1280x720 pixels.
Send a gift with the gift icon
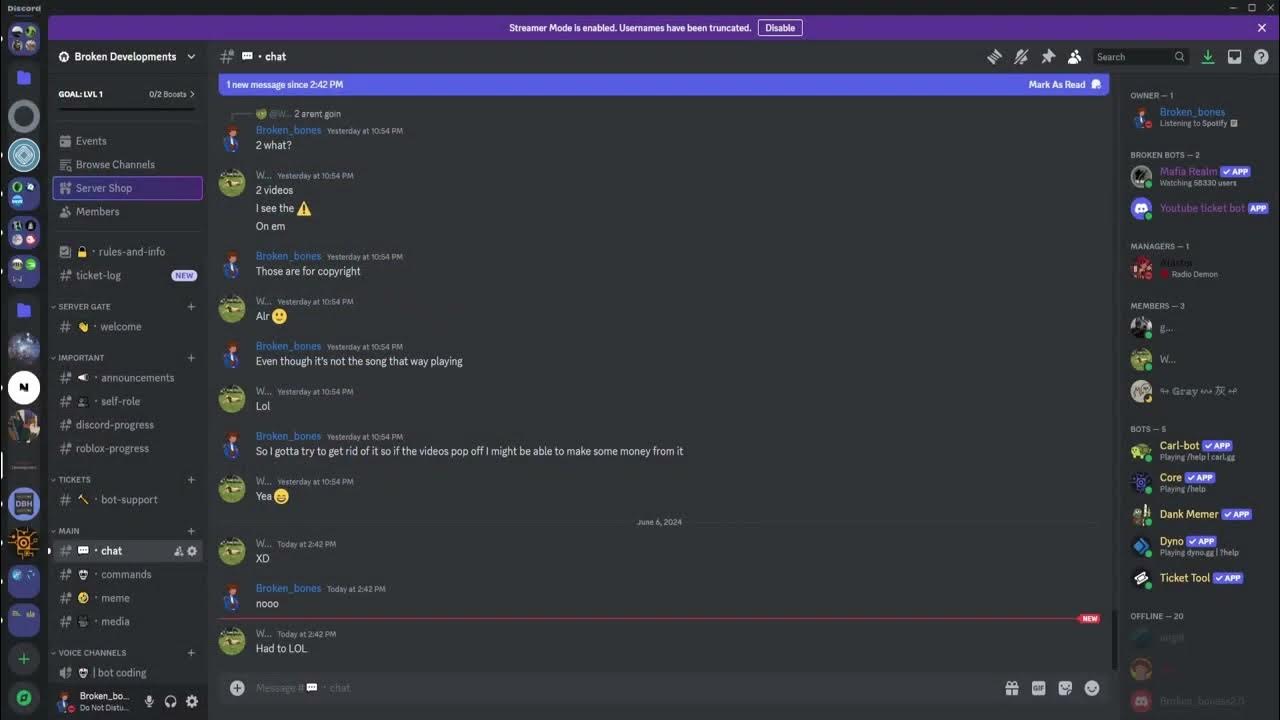(x=1012, y=688)
